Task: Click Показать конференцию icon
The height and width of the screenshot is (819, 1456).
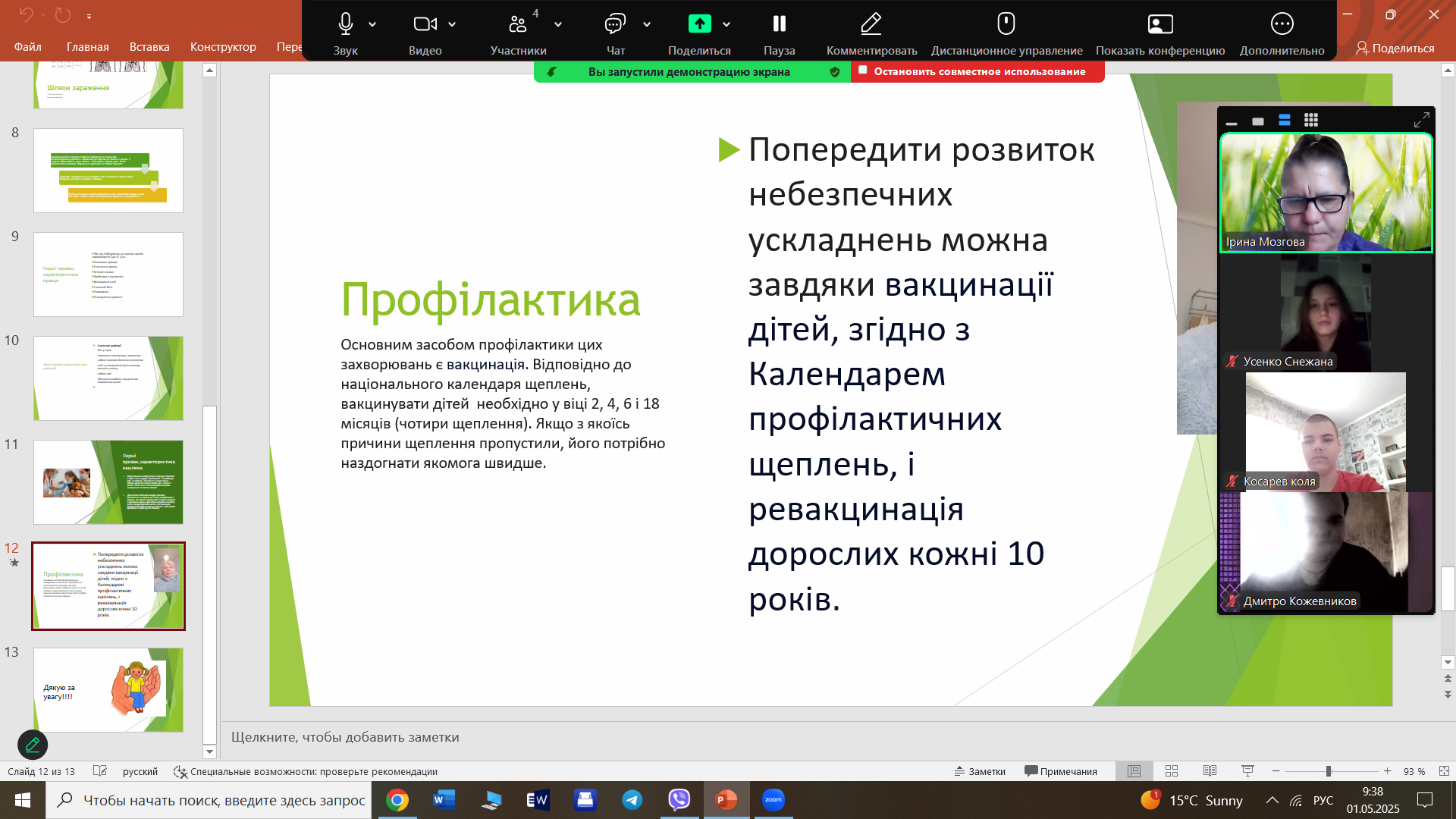Action: point(1160,24)
